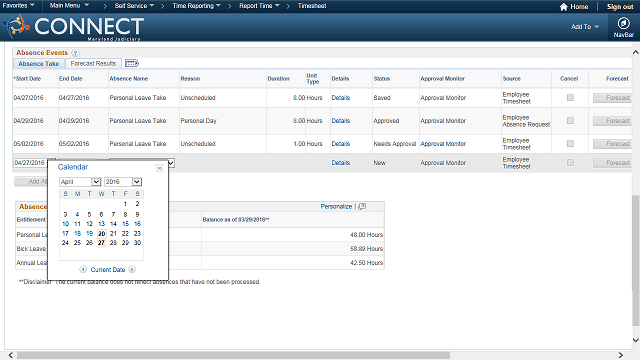Go to previous month in Calendar
This screenshot has width=640, height=360.
(83, 269)
